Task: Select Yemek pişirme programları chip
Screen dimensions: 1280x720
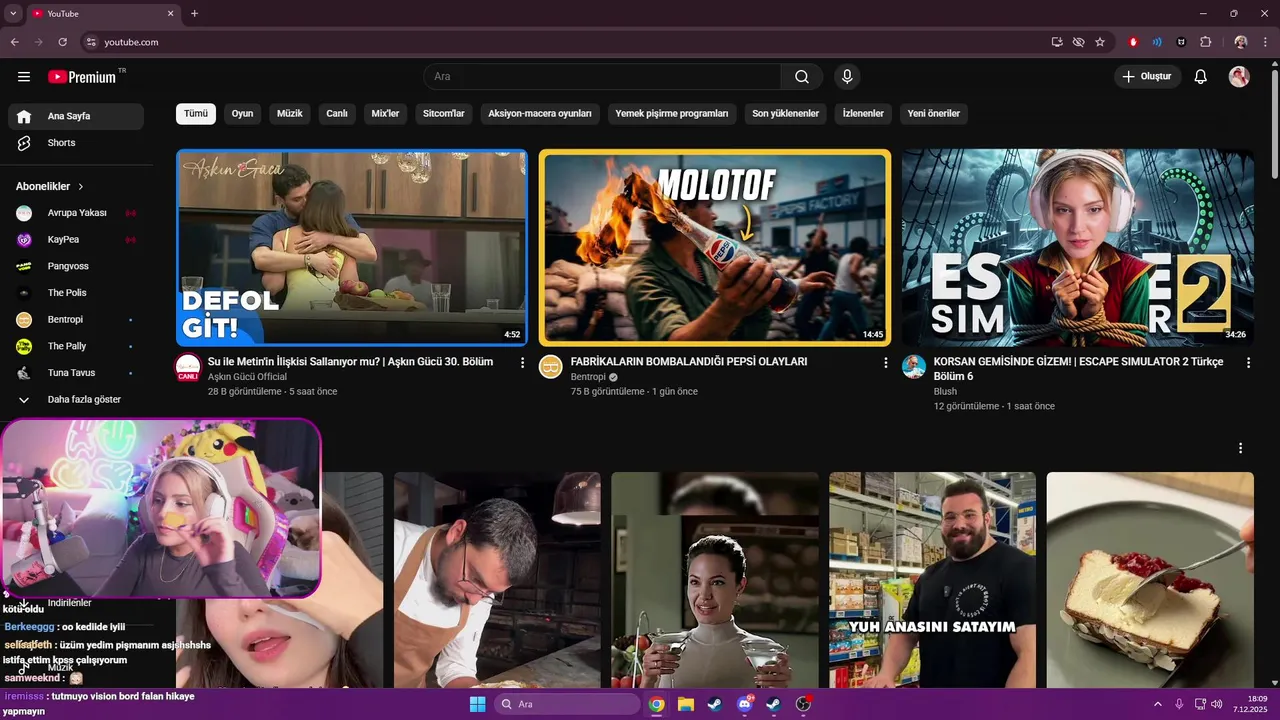Action: [672, 114]
